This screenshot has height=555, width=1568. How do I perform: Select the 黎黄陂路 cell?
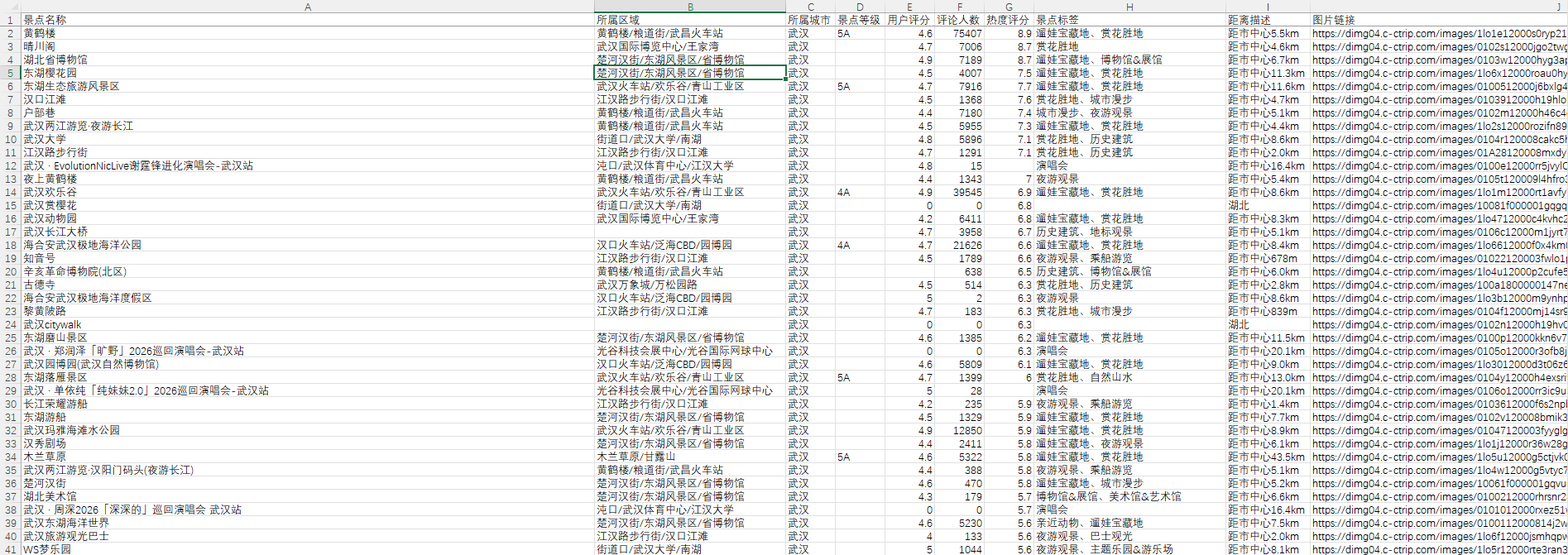coord(308,311)
